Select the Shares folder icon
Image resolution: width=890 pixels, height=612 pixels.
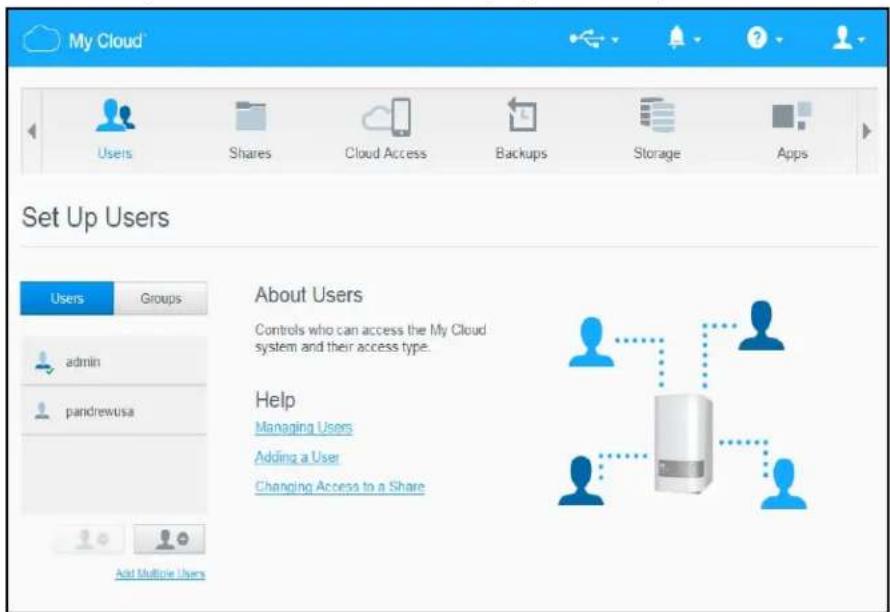[250, 116]
